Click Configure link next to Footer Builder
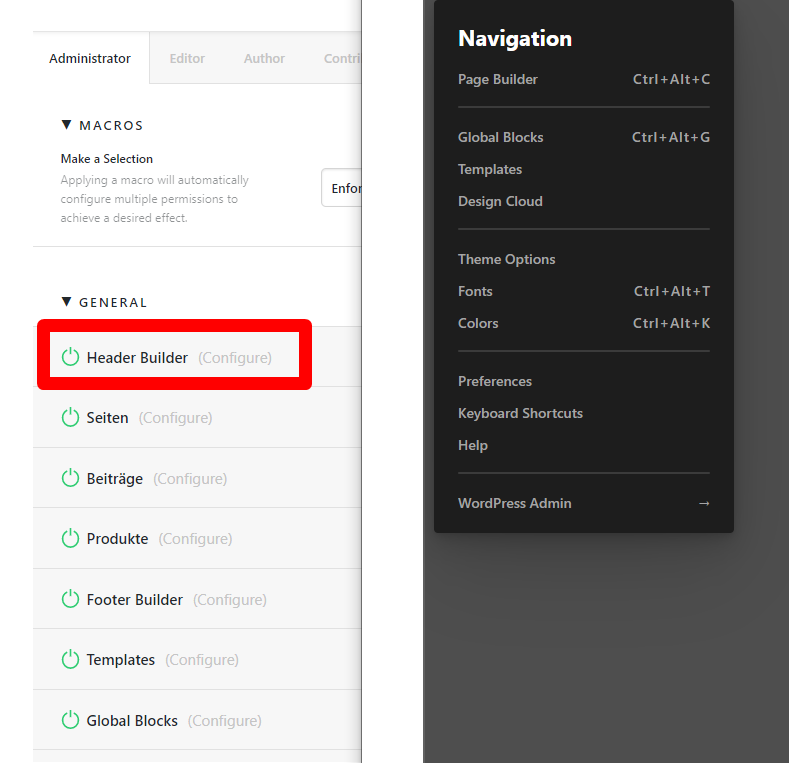The image size is (789, 763). coord(230,600)
